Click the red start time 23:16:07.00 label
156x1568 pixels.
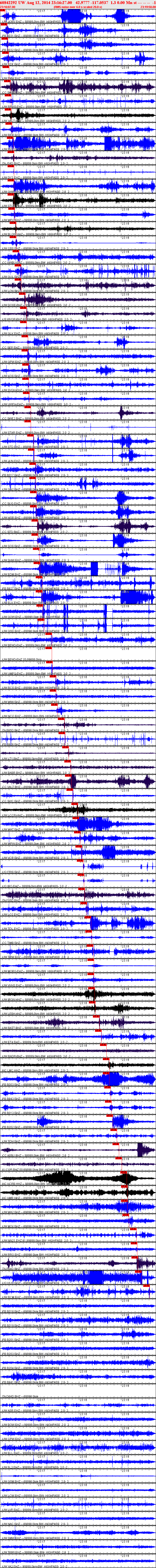(x=8, y=7)
